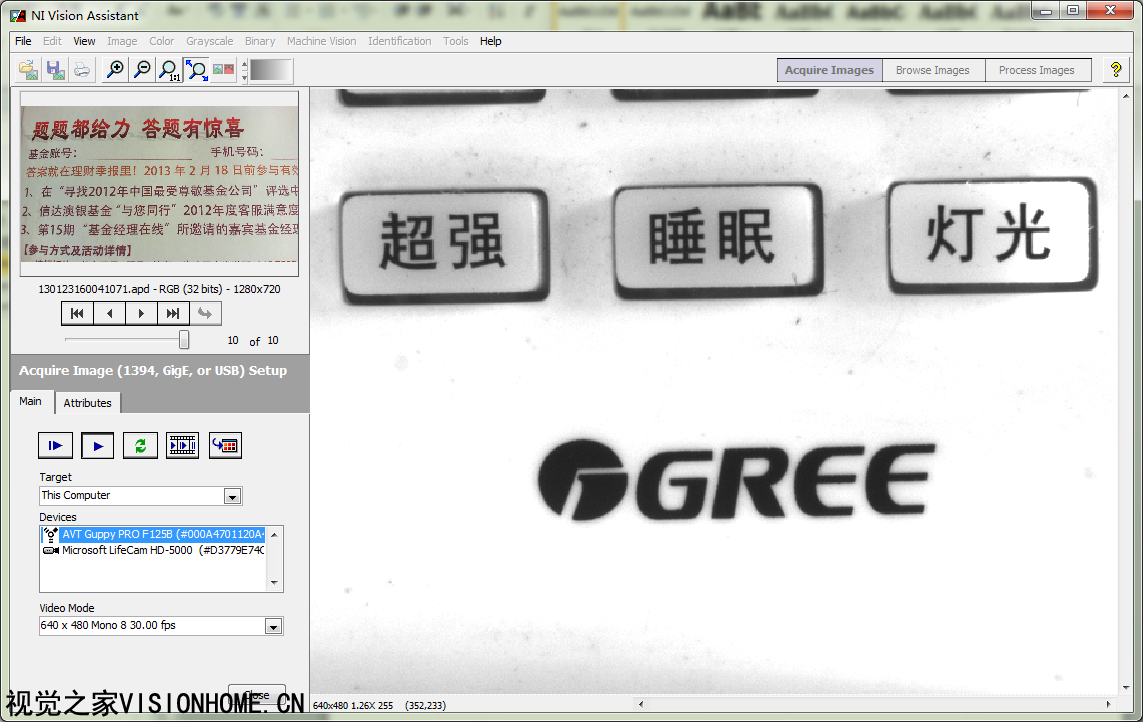The image size is (1143, 722).
Task: Jump to last image in browser
Action: (x=173, y=314)
